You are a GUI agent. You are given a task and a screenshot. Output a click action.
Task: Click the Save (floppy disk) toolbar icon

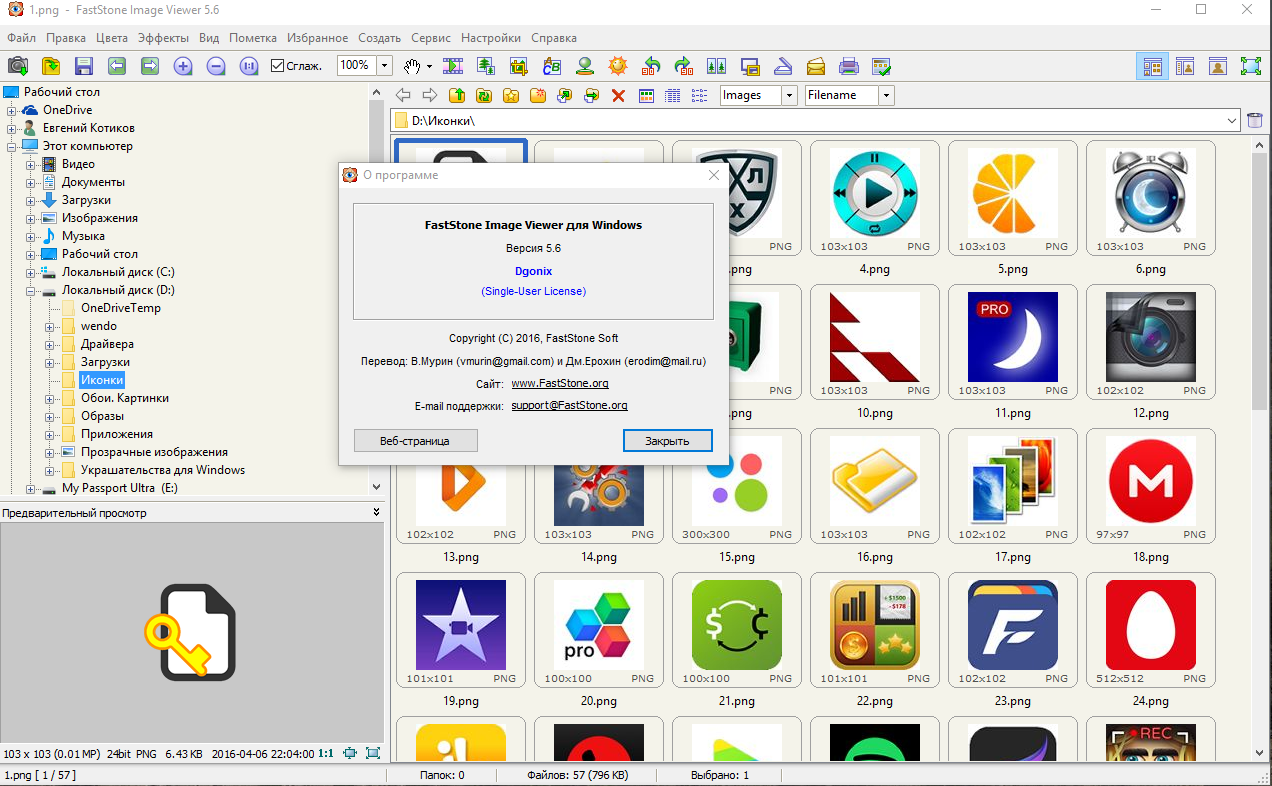point(83,67)
